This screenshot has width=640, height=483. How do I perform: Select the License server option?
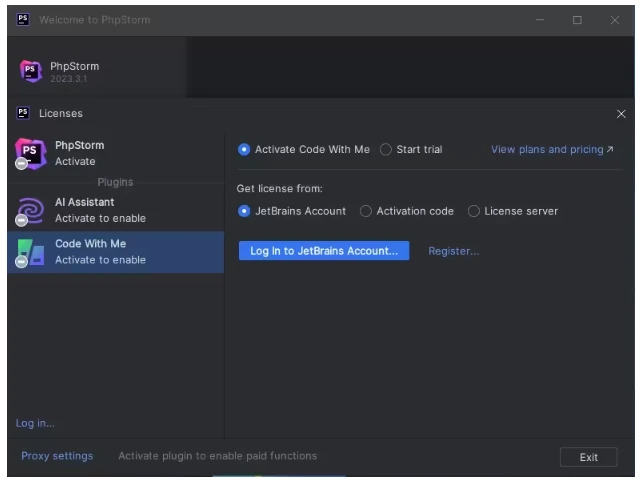click(x=474, y=211)
